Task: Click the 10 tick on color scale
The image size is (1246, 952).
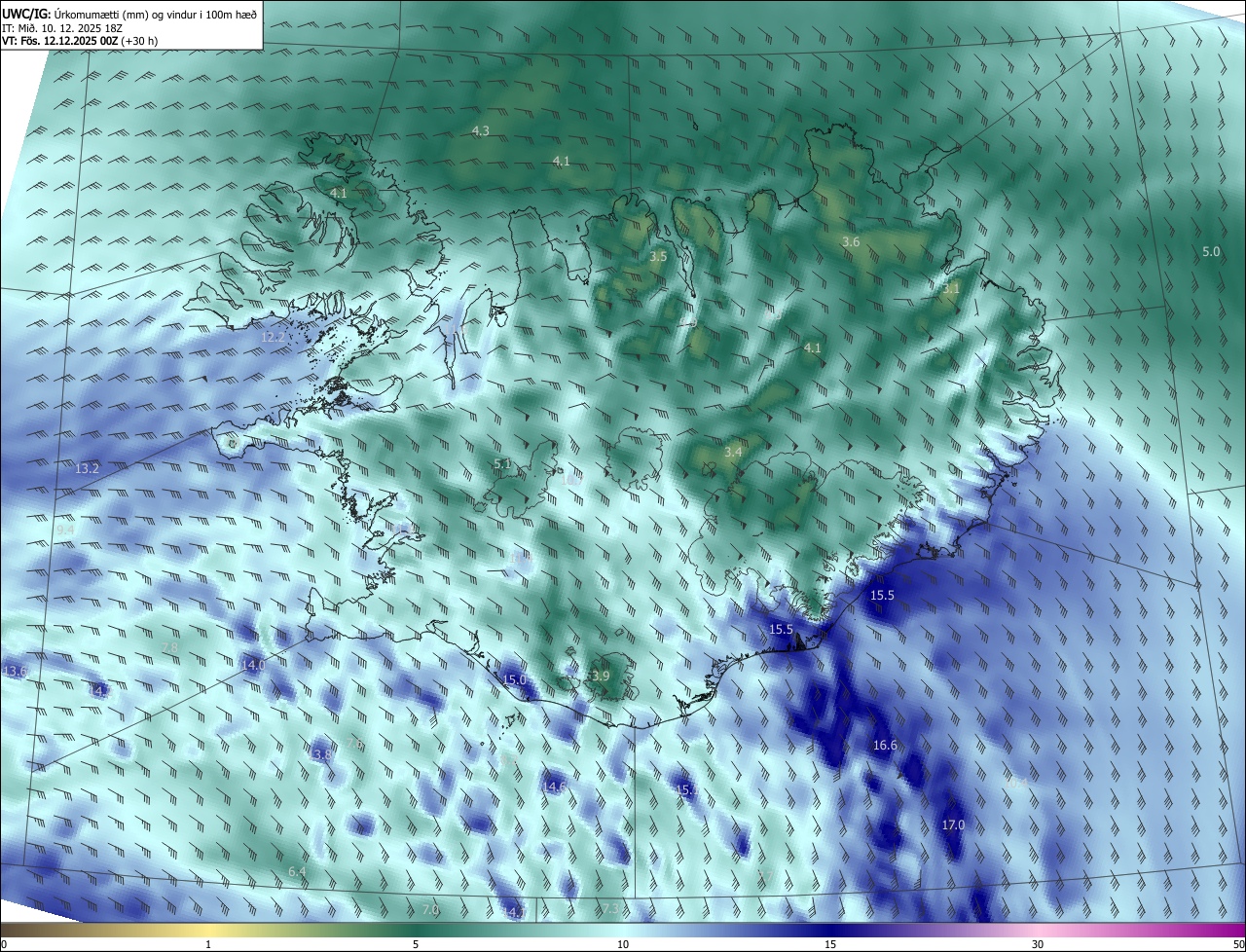Action: tap(623, 944)
